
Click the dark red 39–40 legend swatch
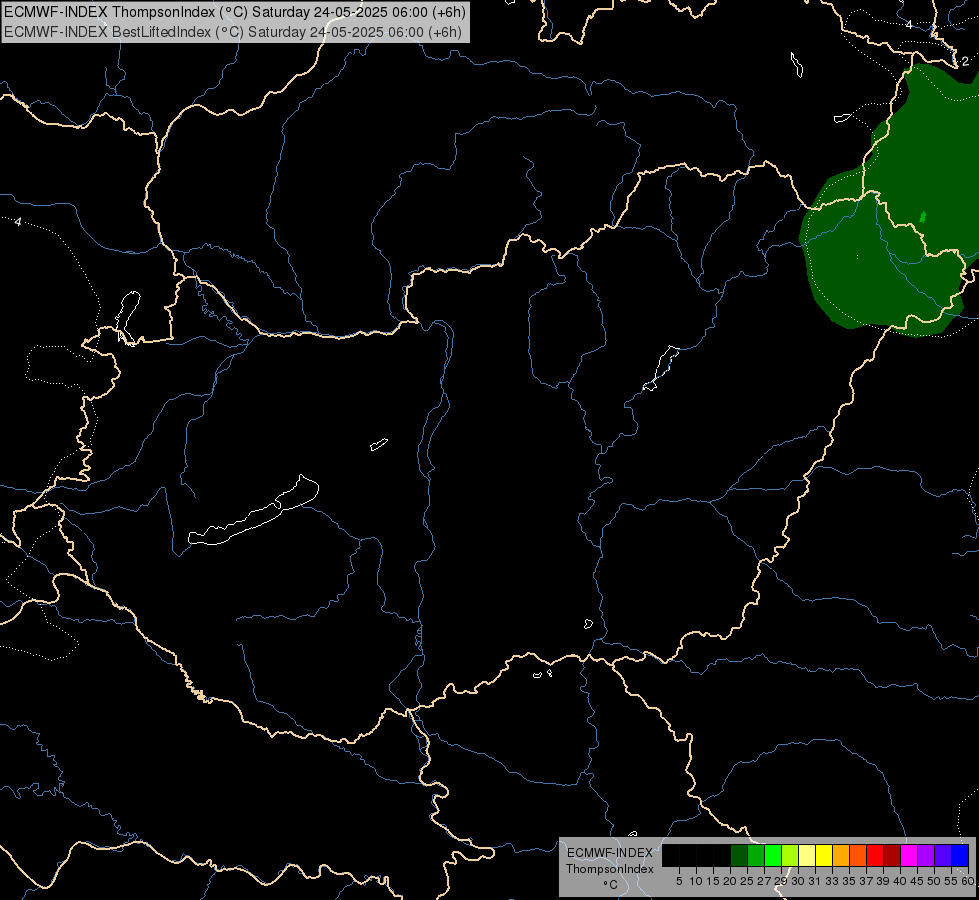[x=892, y=855]
